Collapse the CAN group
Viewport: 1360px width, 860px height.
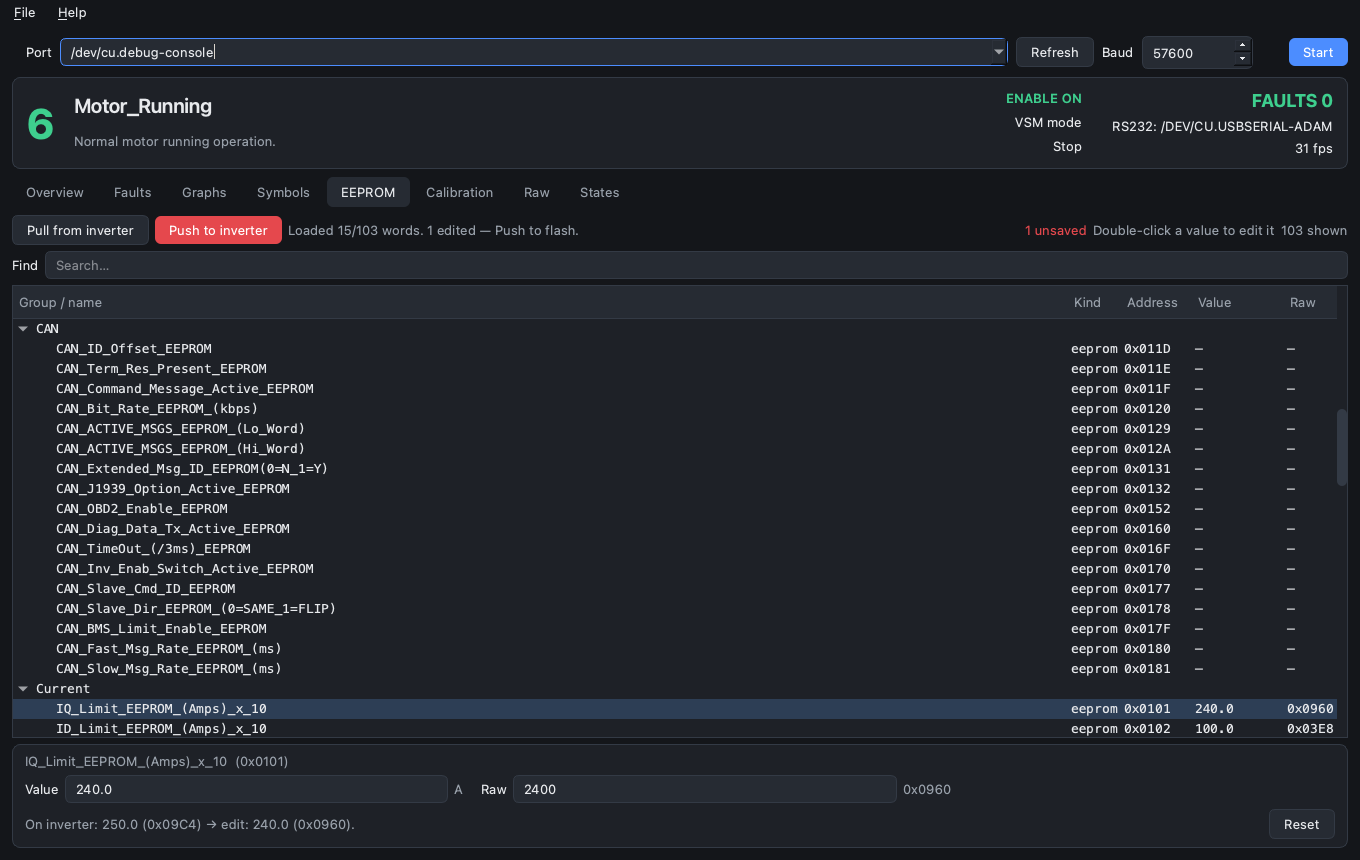point(23,328)
